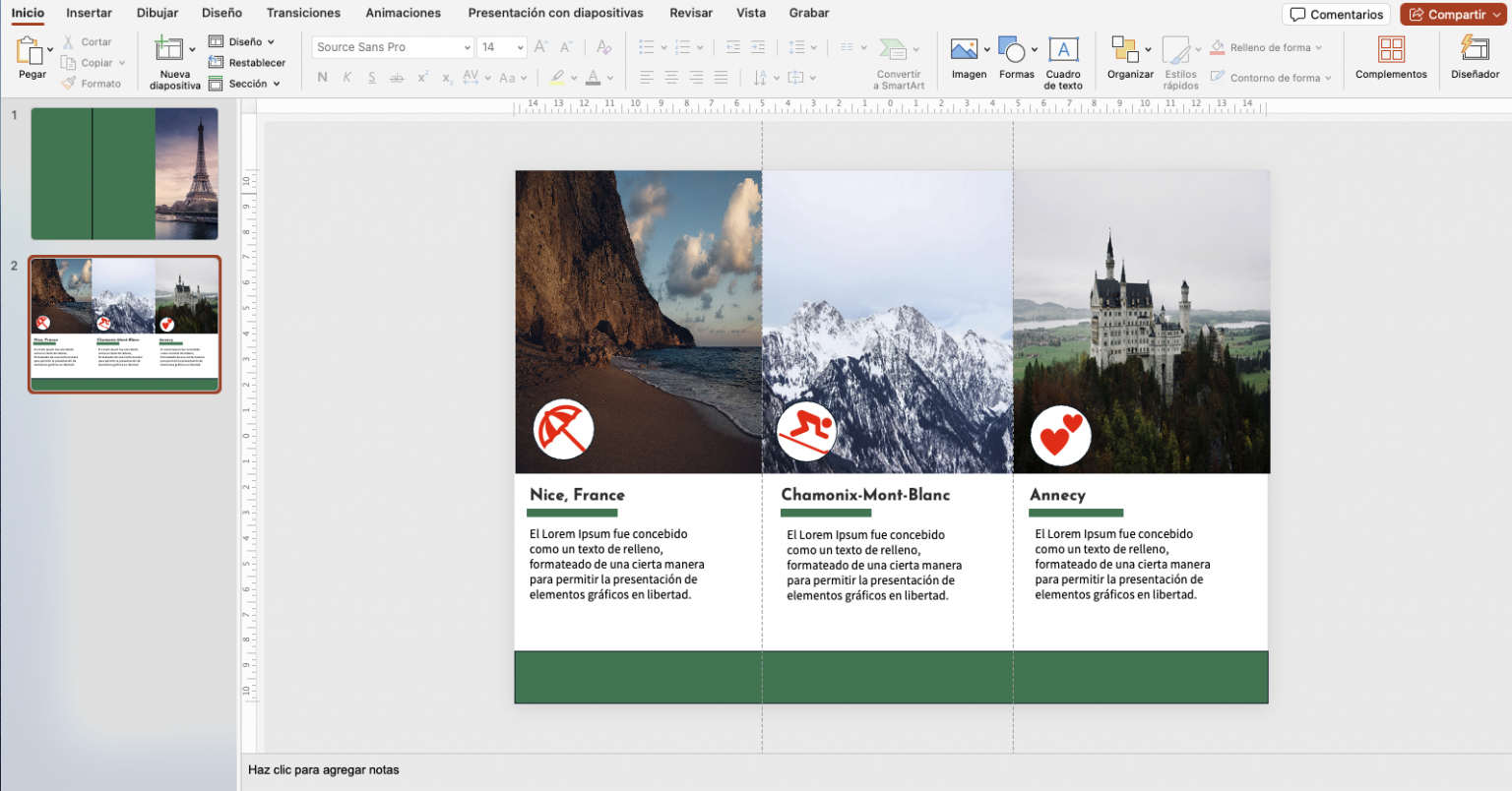Switch to the Animaciones ribbon tab

tap(403, 13)
